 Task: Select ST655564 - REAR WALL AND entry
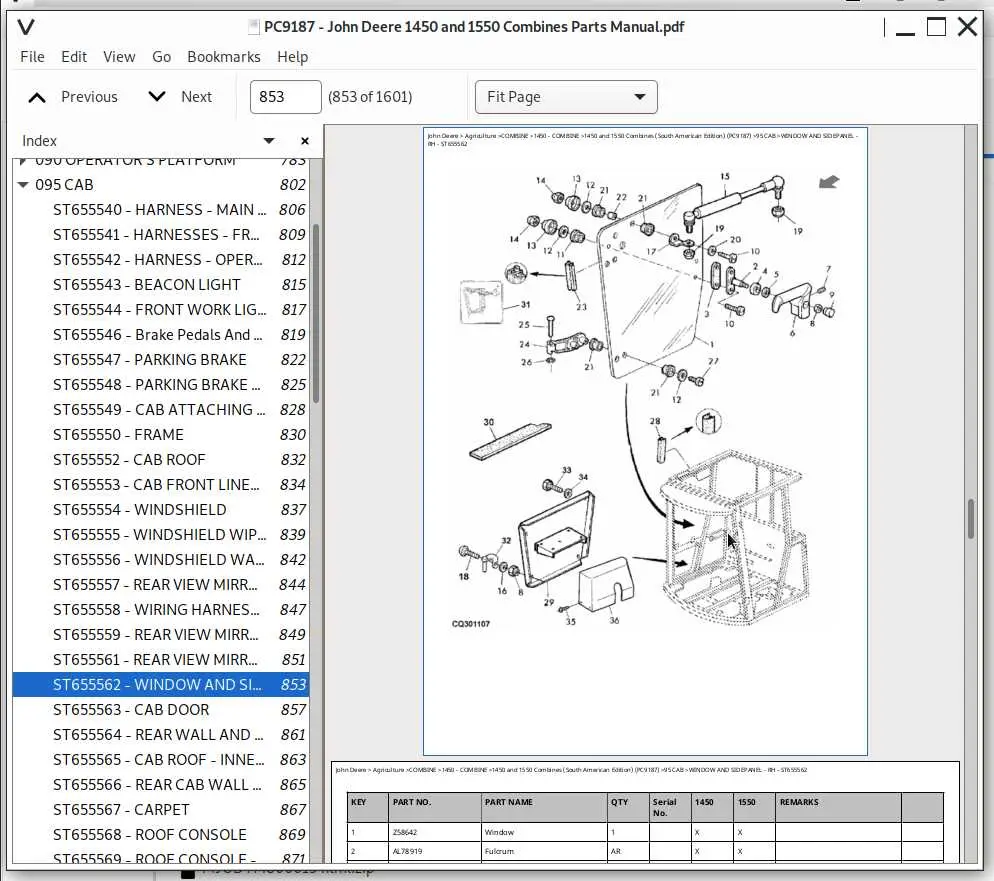(x=161, y=735)
